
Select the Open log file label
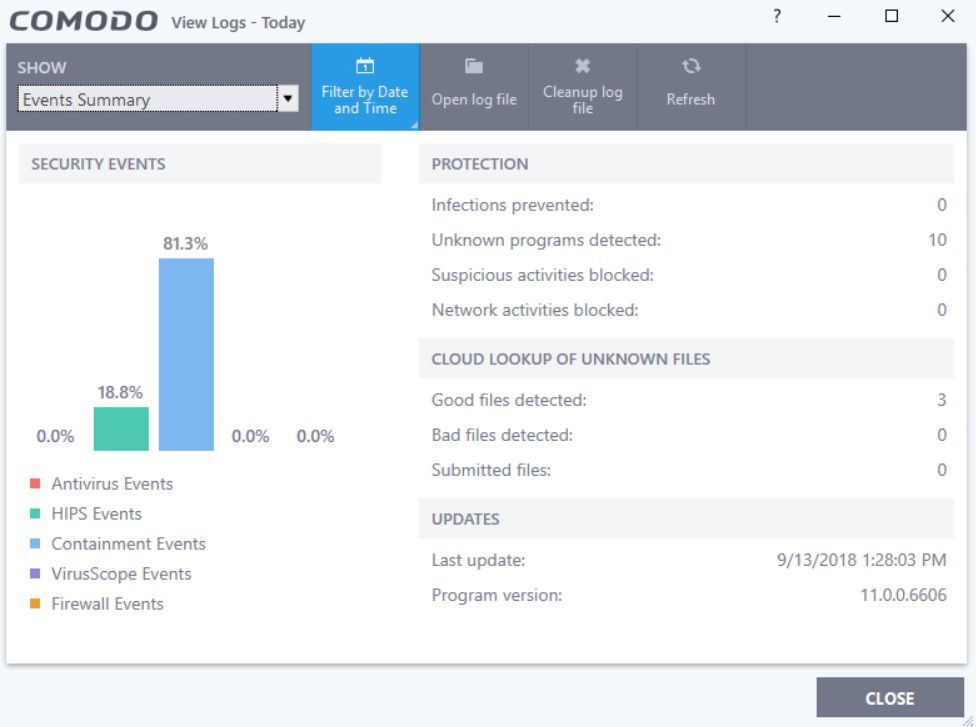474,100
